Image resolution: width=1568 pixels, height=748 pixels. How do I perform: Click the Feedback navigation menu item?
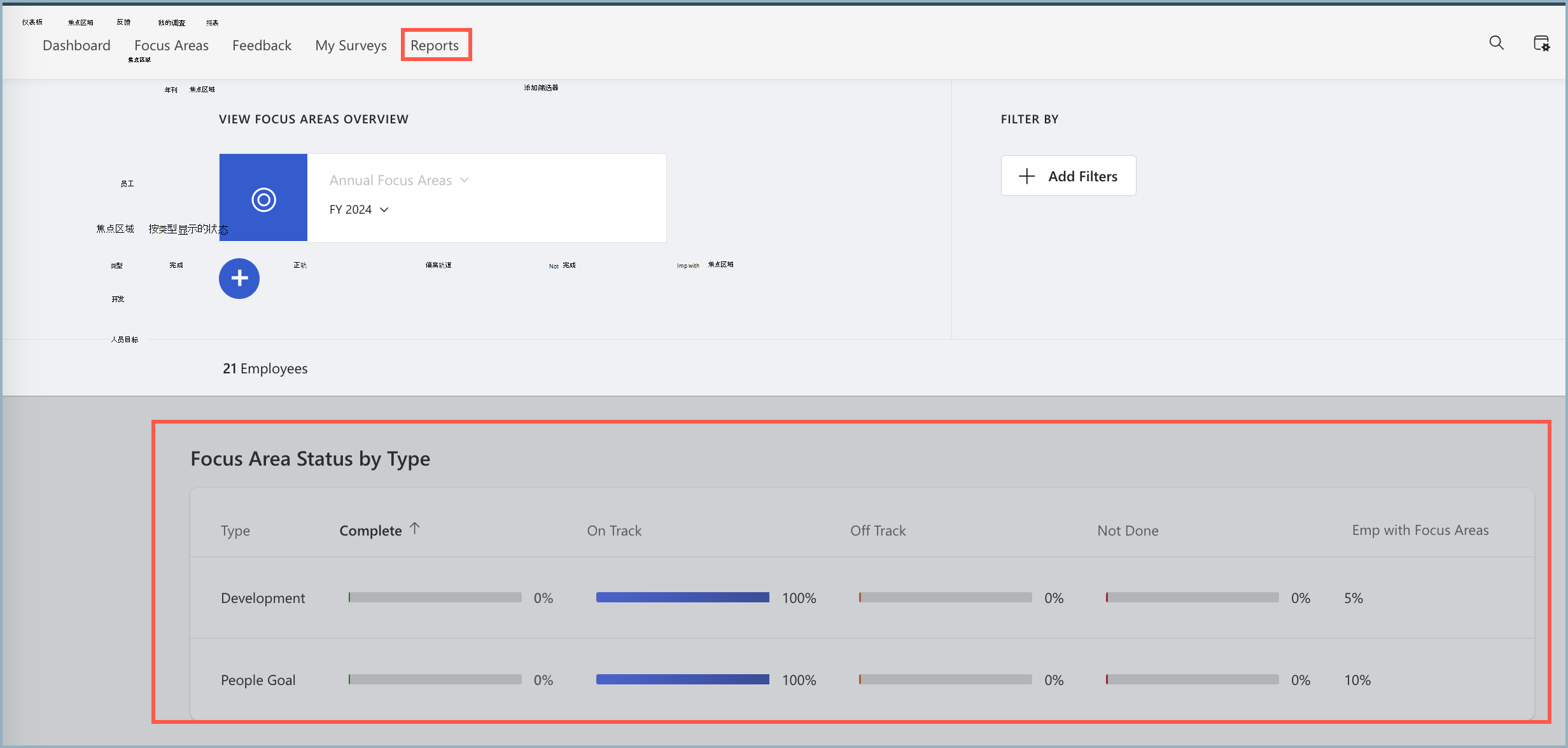click(262, 44)
